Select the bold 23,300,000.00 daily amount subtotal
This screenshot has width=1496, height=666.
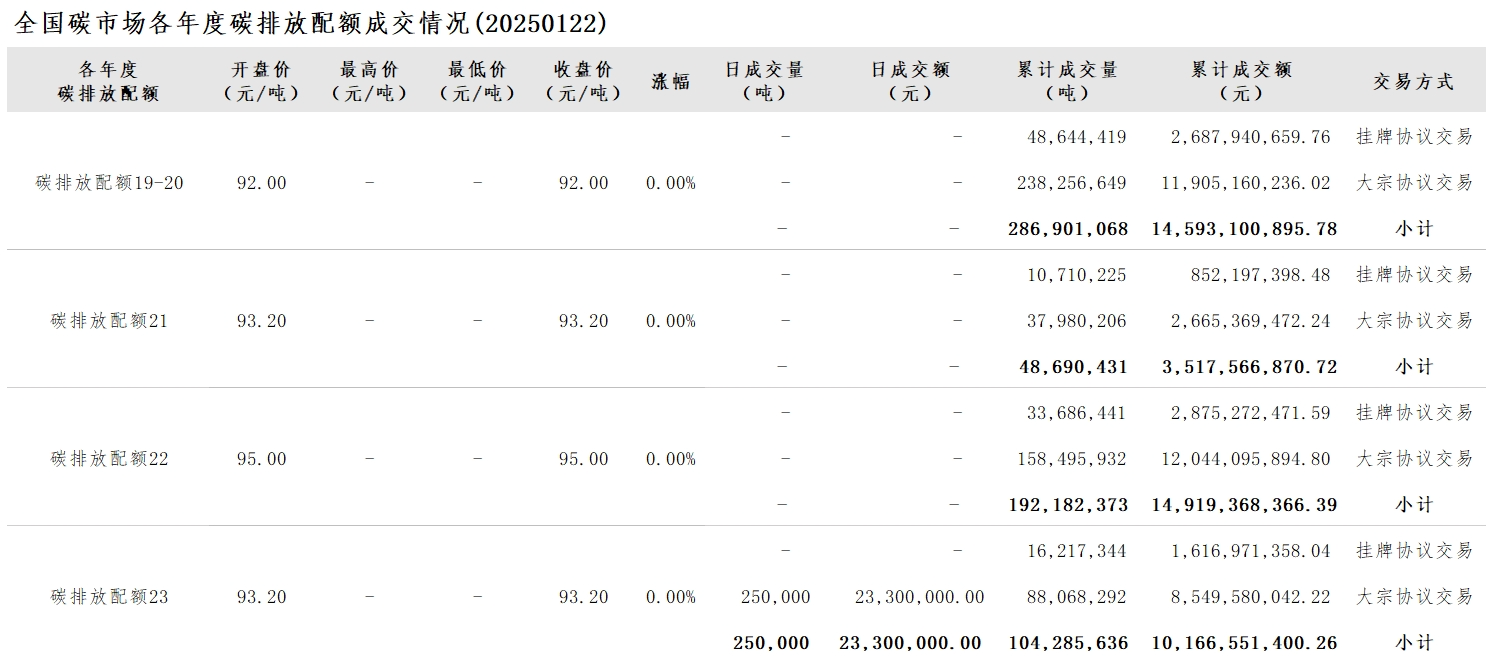[910, 643]
